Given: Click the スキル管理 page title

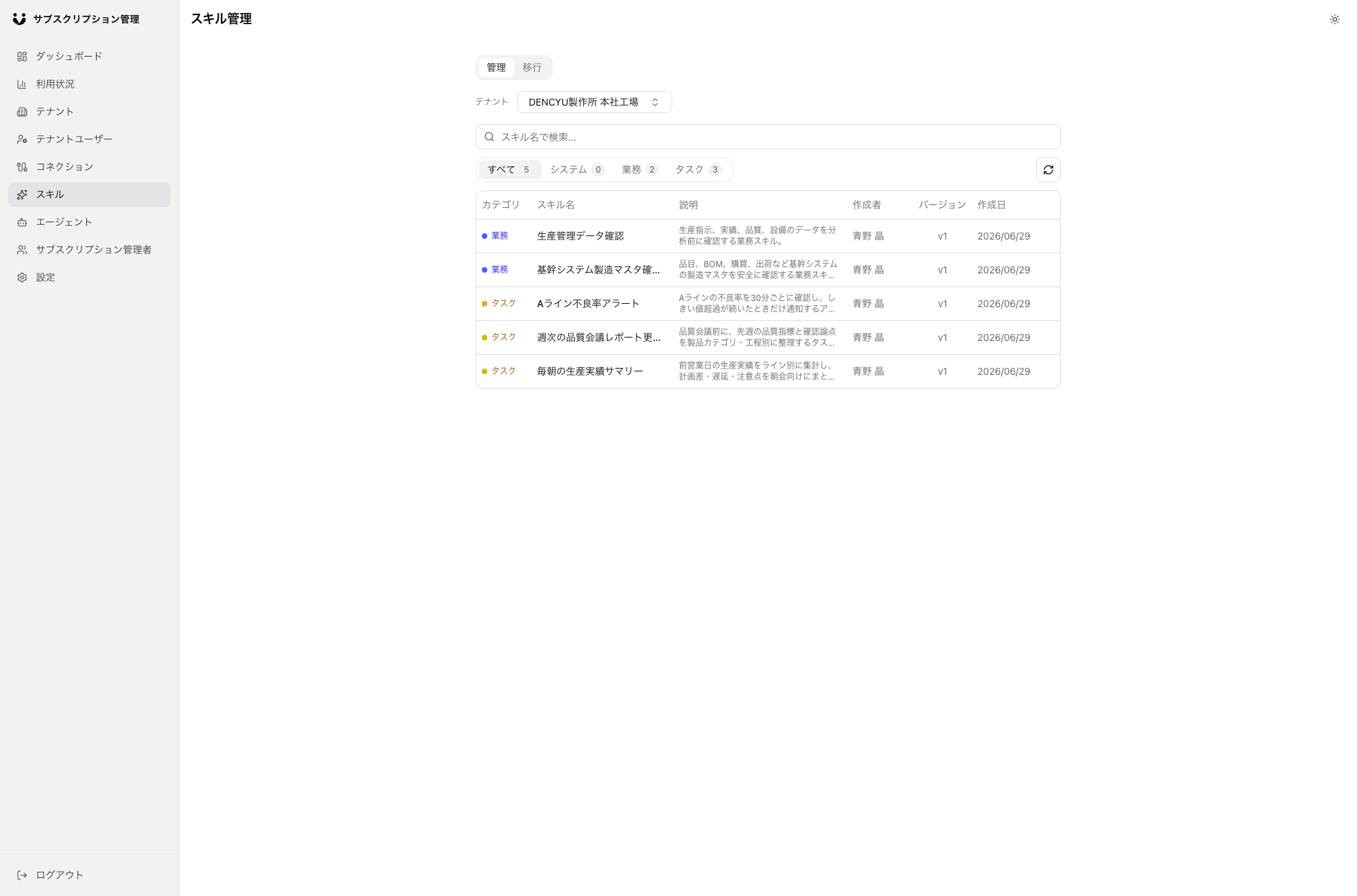Looking at the screenshot, I should pos(221,19).
